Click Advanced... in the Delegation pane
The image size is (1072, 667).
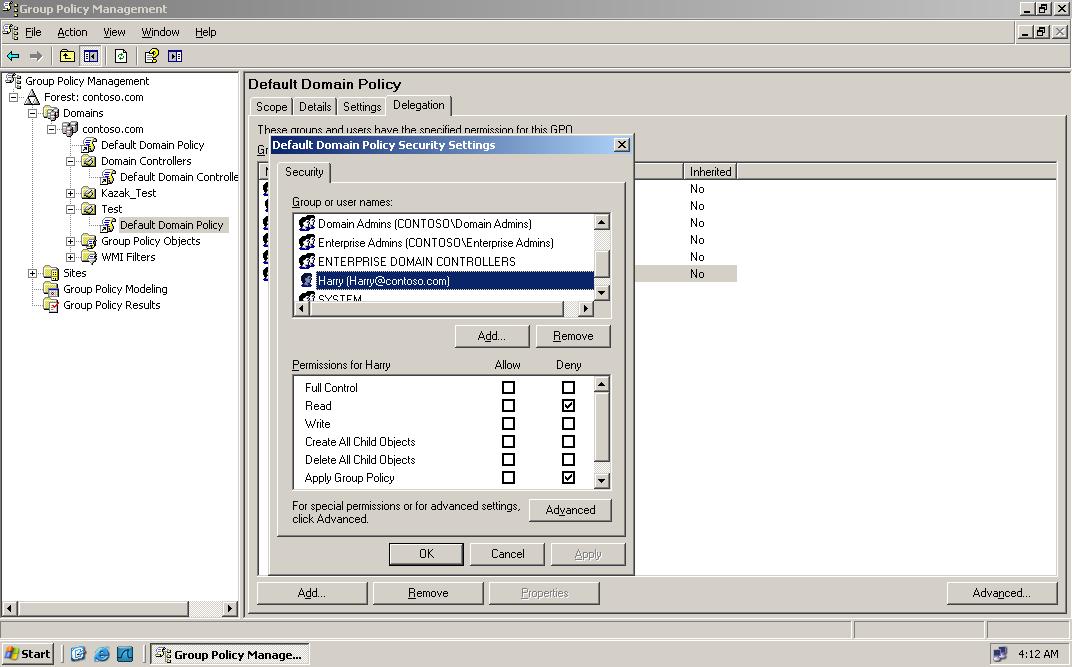1001,593
